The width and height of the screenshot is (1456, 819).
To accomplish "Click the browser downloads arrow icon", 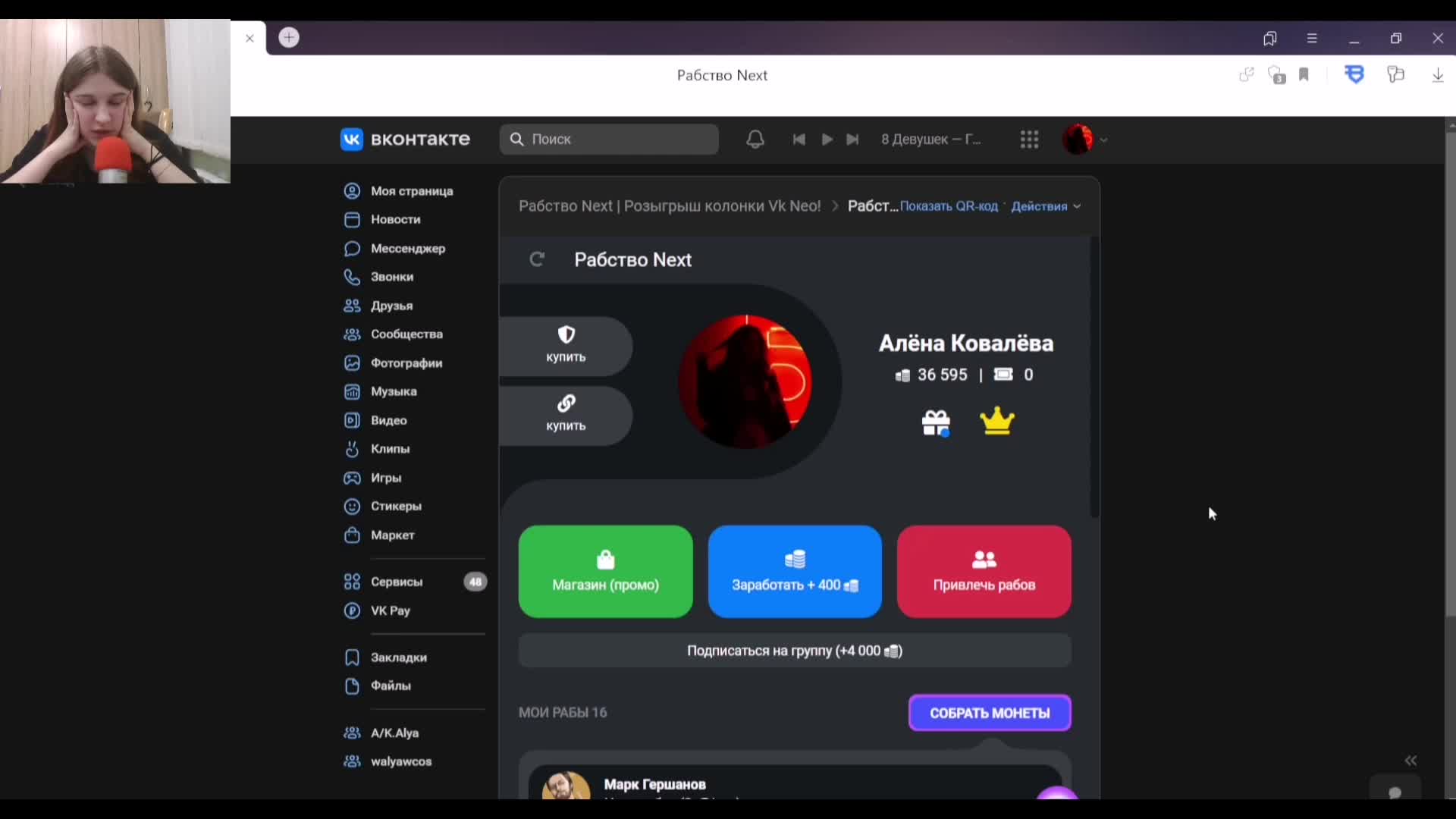I will click(1437, 75).
